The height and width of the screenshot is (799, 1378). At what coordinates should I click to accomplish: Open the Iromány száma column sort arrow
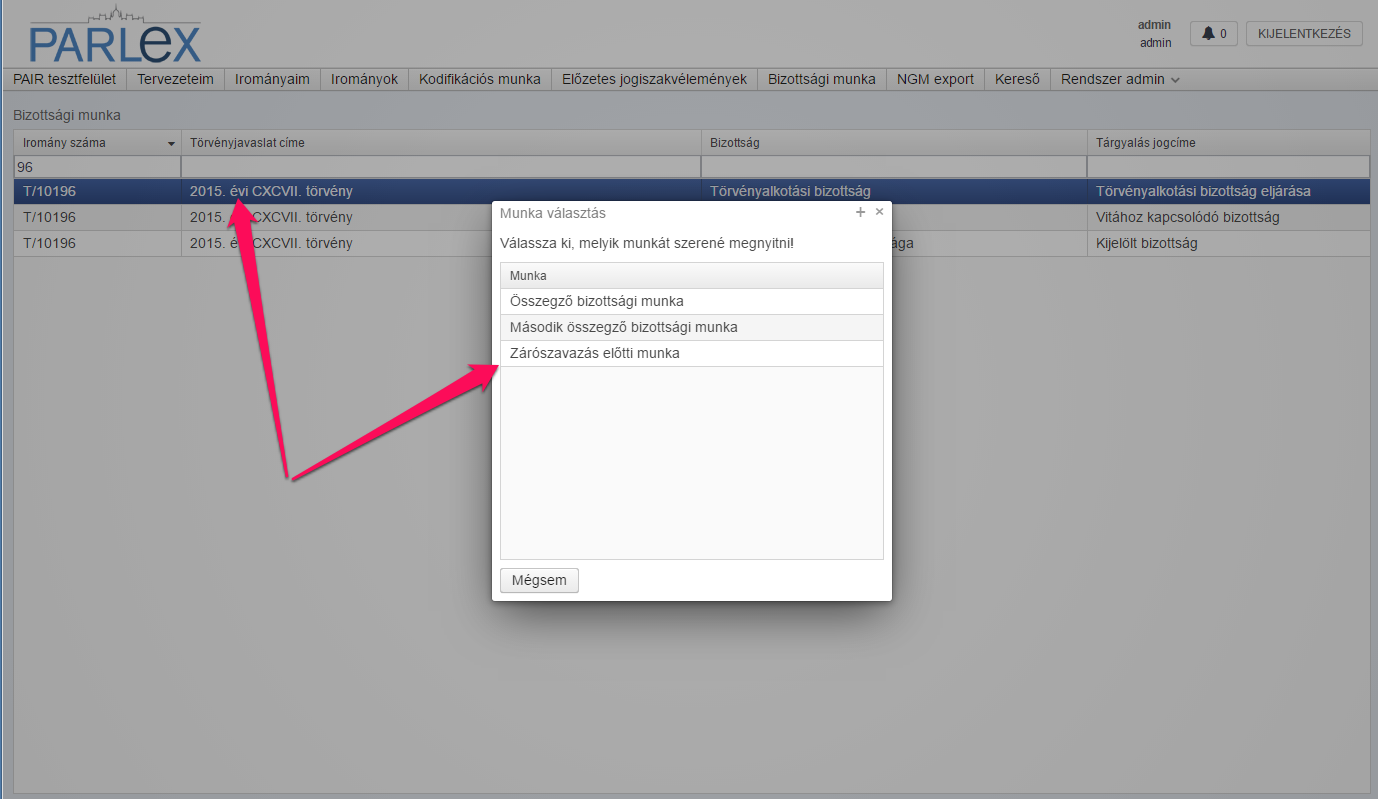(x=171, y=144)
